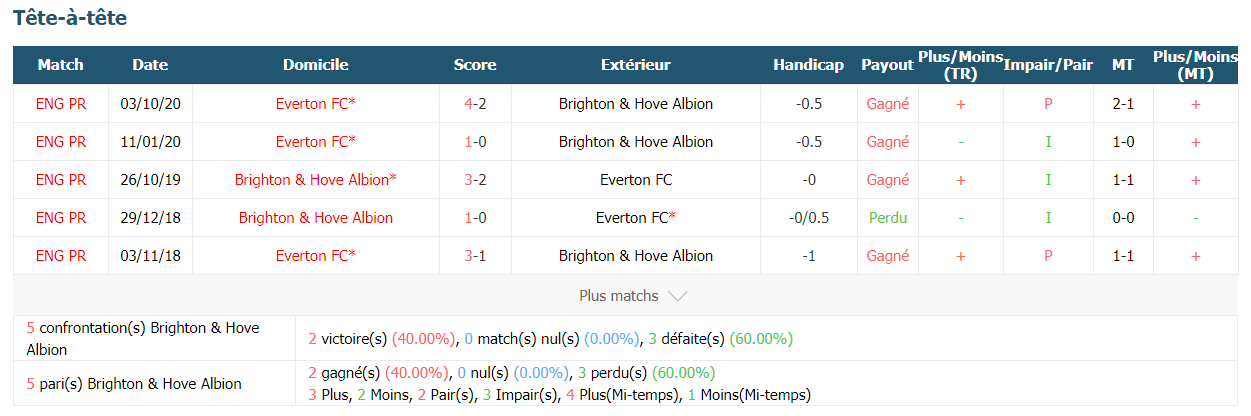
Task: Open Brighton & Hove Albion away team on 03/11/18
Action: [x=636, y=256]
